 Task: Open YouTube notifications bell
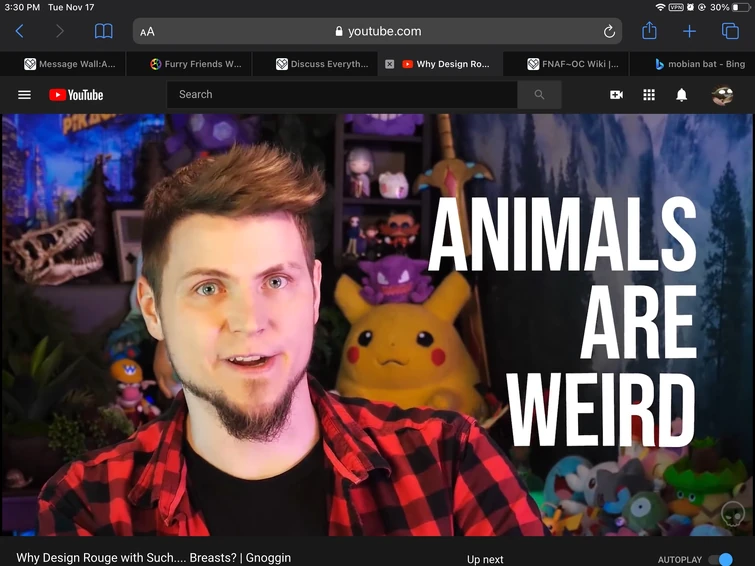[681, 95]
